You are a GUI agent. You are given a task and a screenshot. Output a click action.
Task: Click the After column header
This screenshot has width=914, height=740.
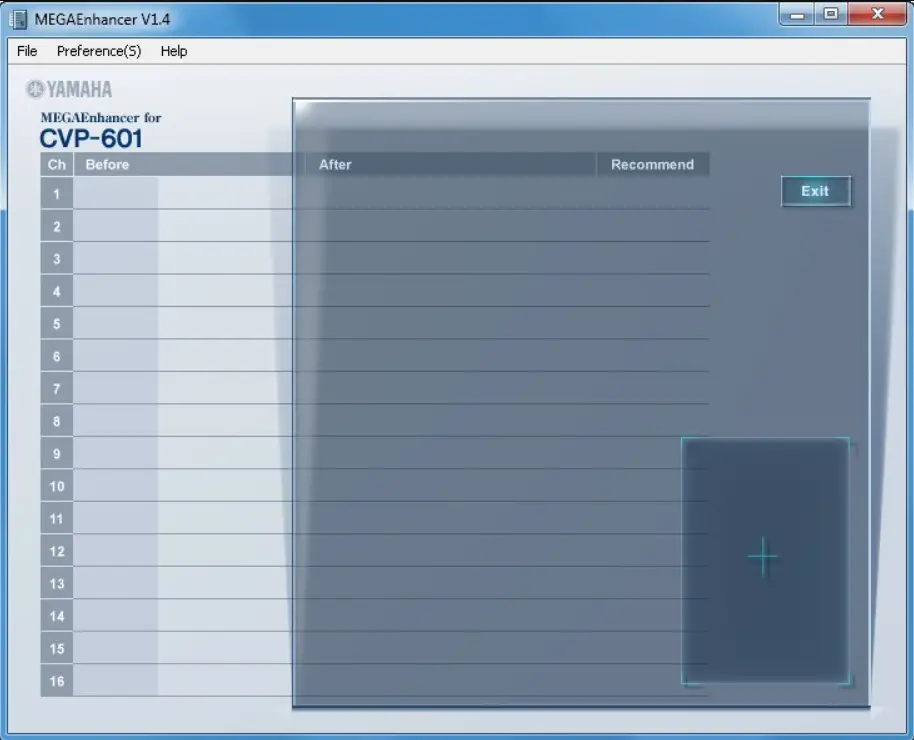pos(334,164)
